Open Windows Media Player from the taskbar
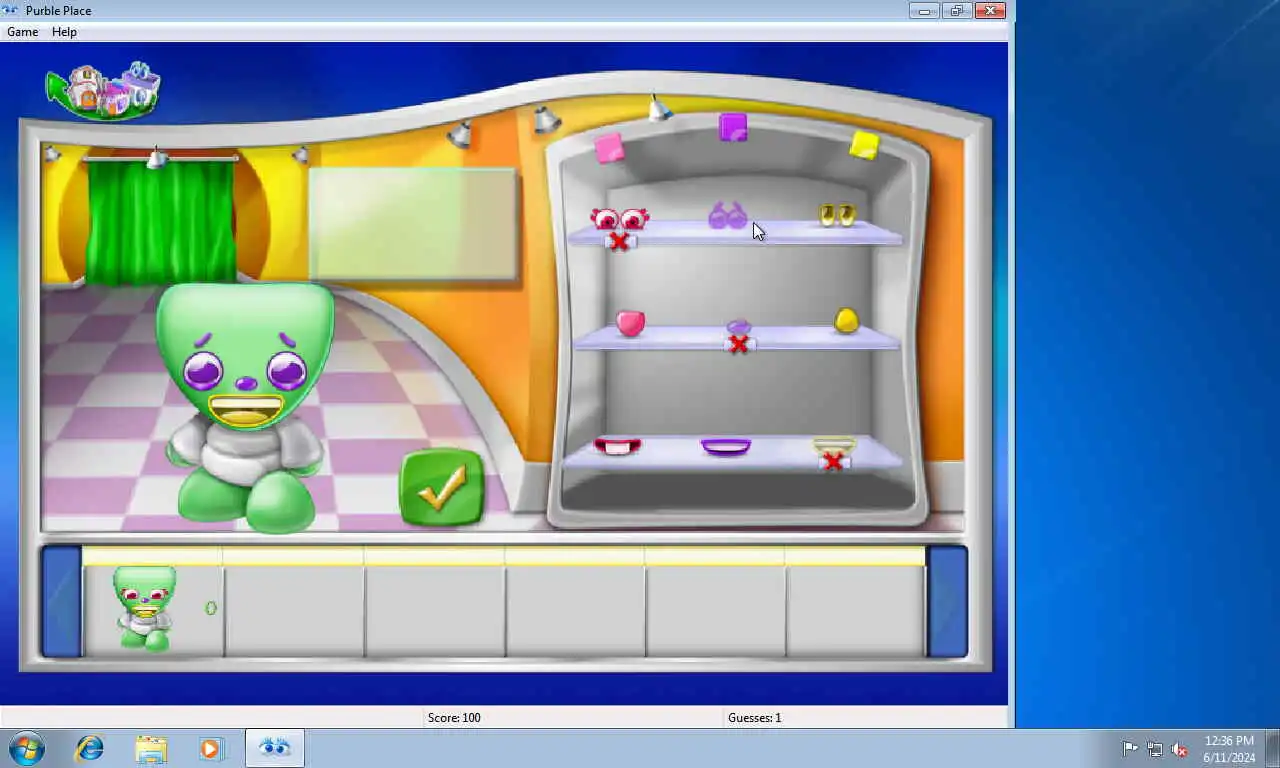This screenshot has height=768, width=1280. tap(211, 748)
